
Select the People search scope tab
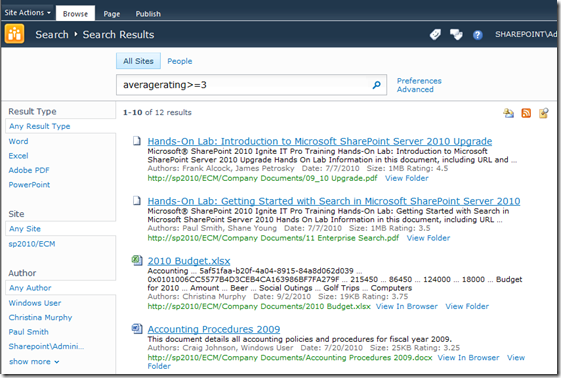coord(180,61)
